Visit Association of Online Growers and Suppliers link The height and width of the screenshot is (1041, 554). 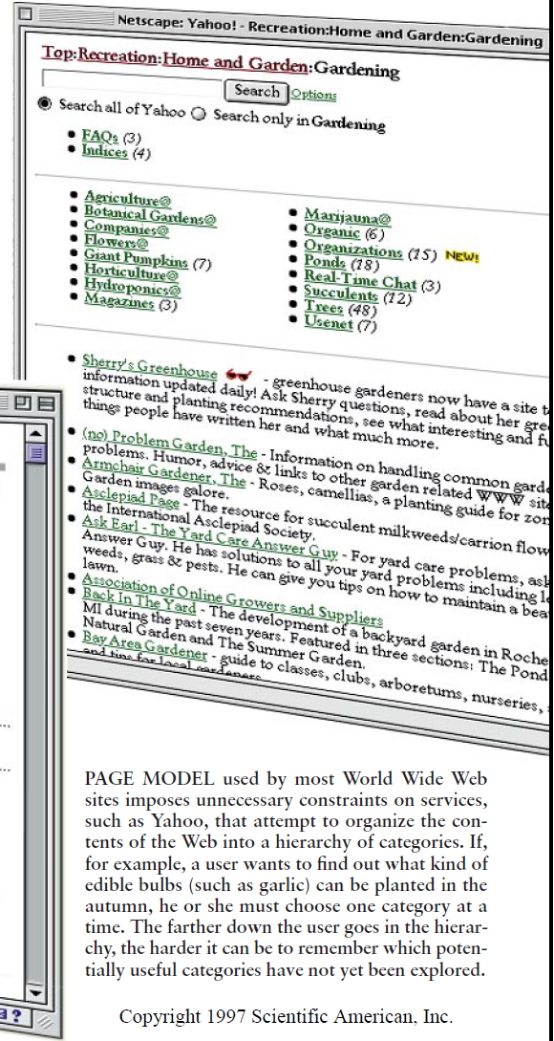(232, 598)
